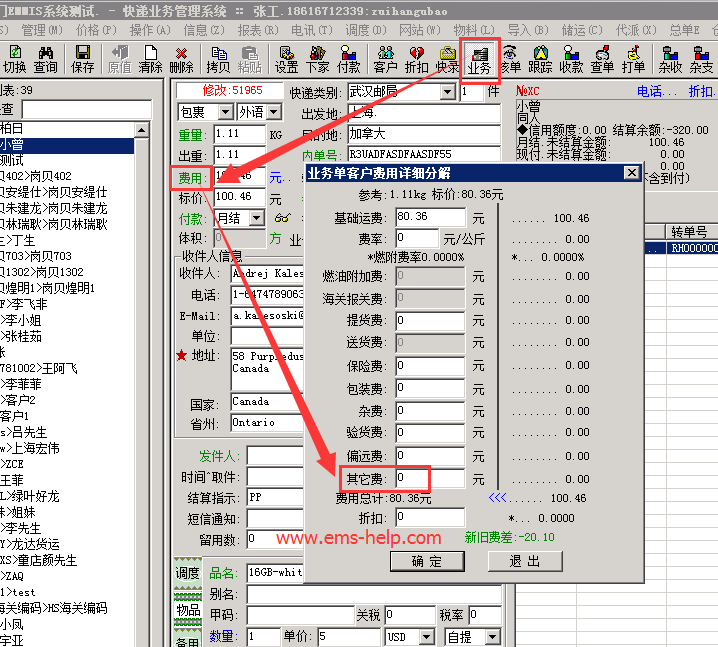Open the 客户 customer toolbar icon
This screenshot has height=647, width=718.
386,60
